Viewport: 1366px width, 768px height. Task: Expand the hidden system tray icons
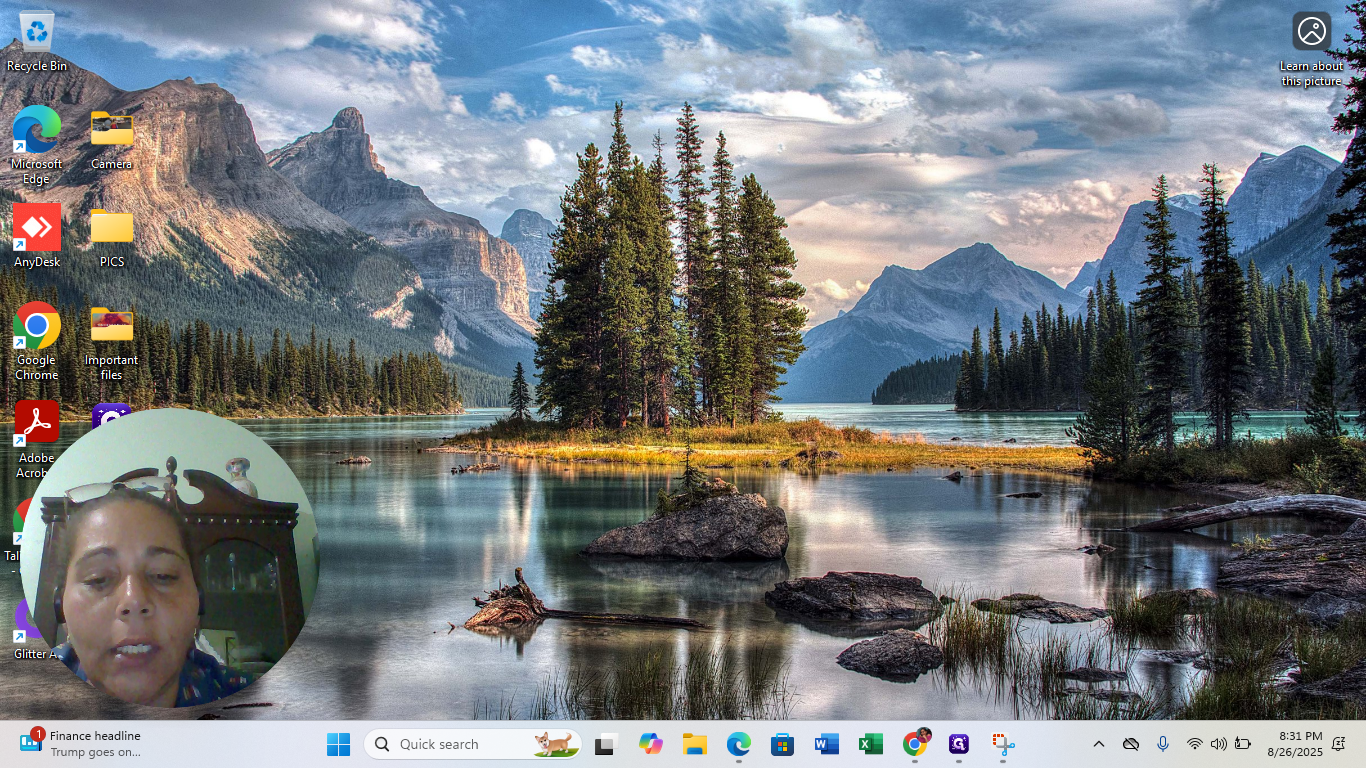pyautogui.click(x=1098, y=744)
